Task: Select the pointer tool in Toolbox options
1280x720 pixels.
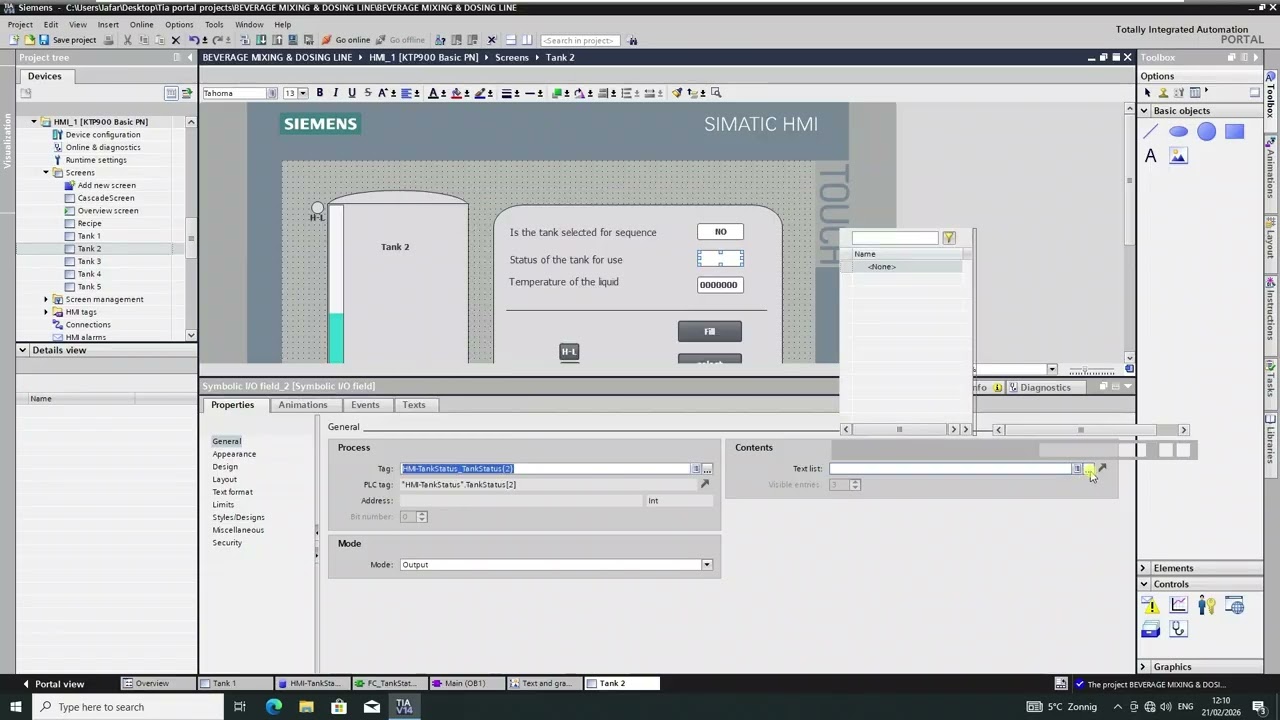Action: click(x=1147, y=93)
